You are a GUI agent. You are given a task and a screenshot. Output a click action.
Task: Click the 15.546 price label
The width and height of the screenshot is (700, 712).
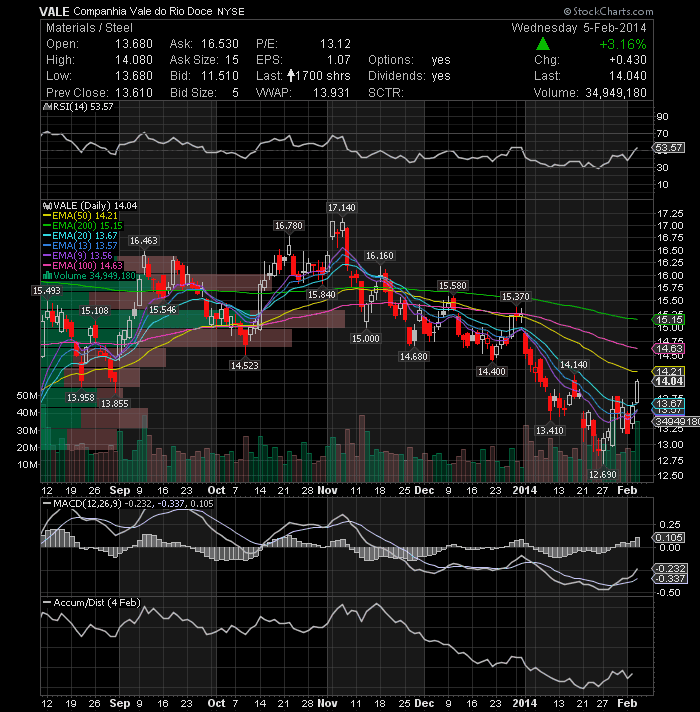point(163,310)
